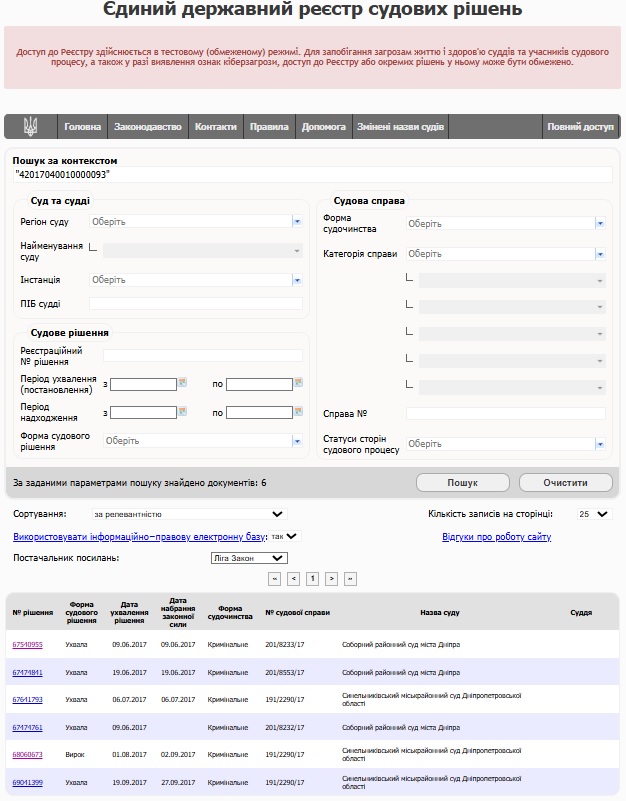
Task: Expand the Регіон суду dropdown
Action: (x=297, y=221)
